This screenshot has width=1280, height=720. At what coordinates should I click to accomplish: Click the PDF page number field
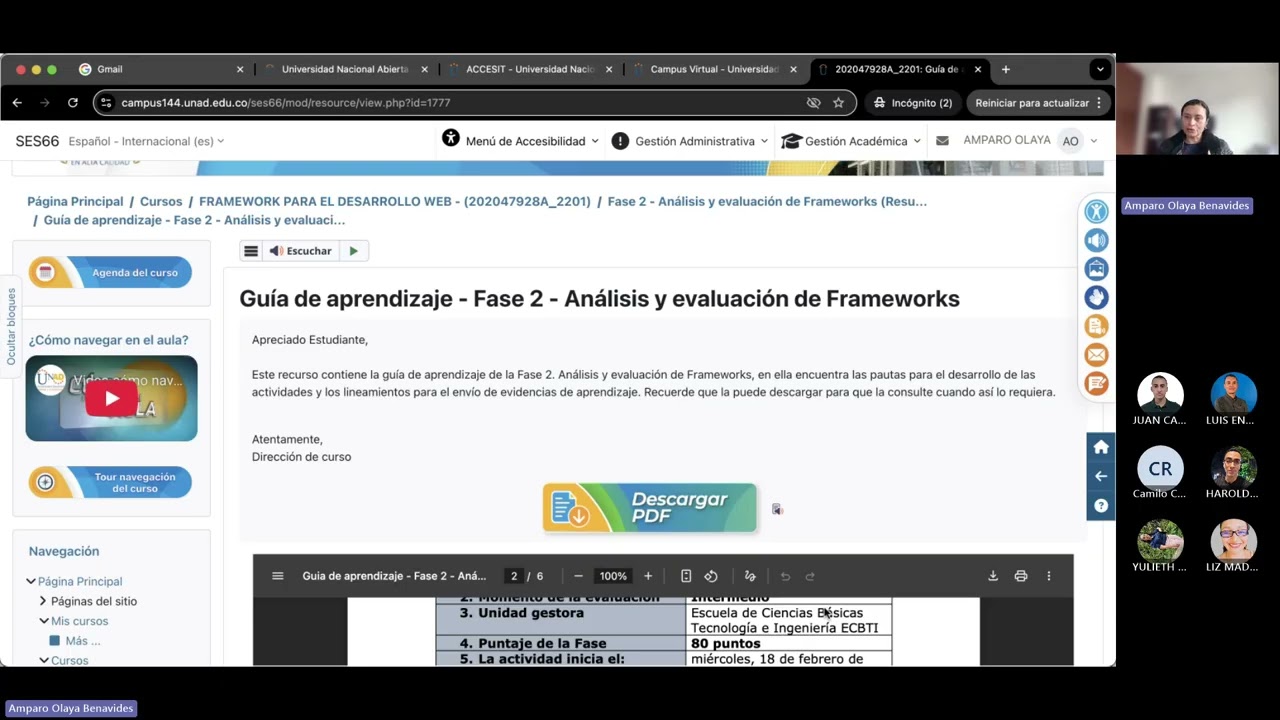pyautogui.click(x=514, y=576)
